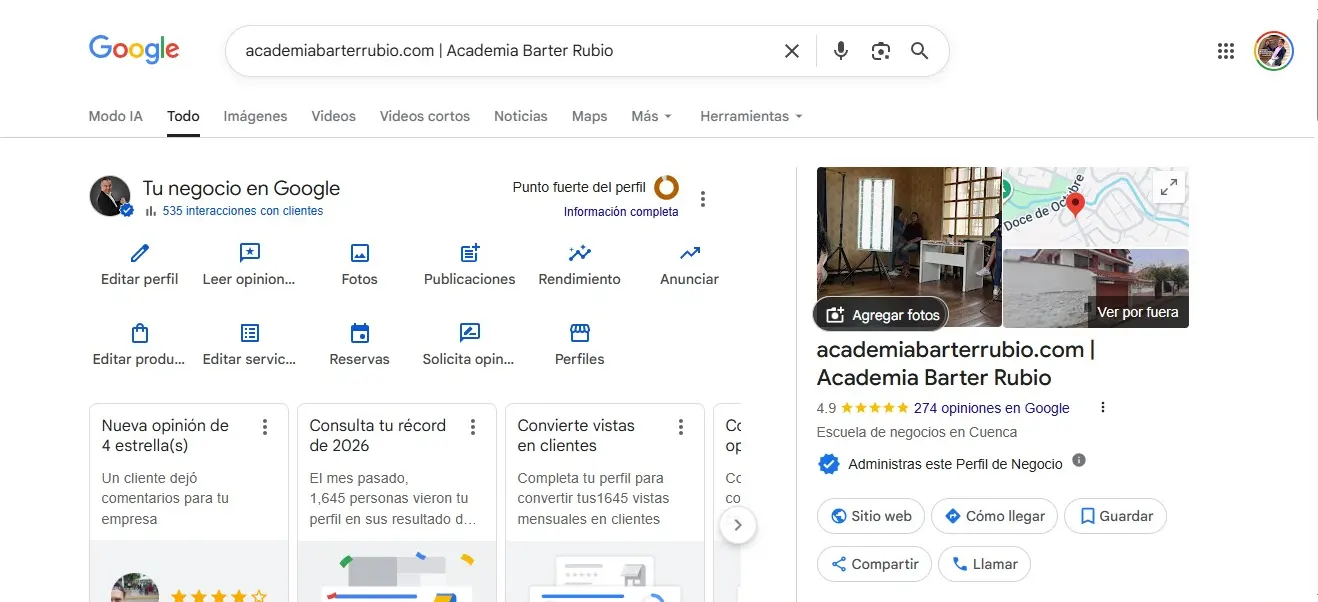Click the Compartir button
Image resolution: width=1318 pixels, height=602 pixels.
coord(874,564)
